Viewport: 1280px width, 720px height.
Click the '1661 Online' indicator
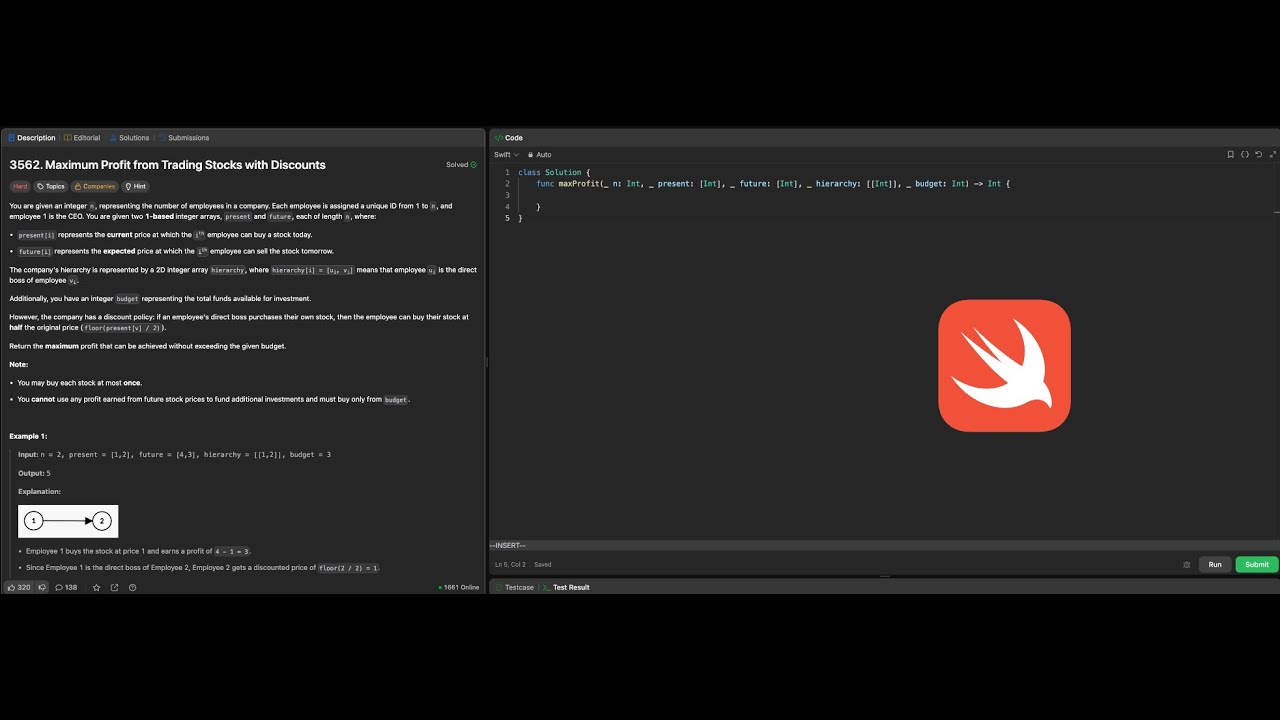click(459, 587)
